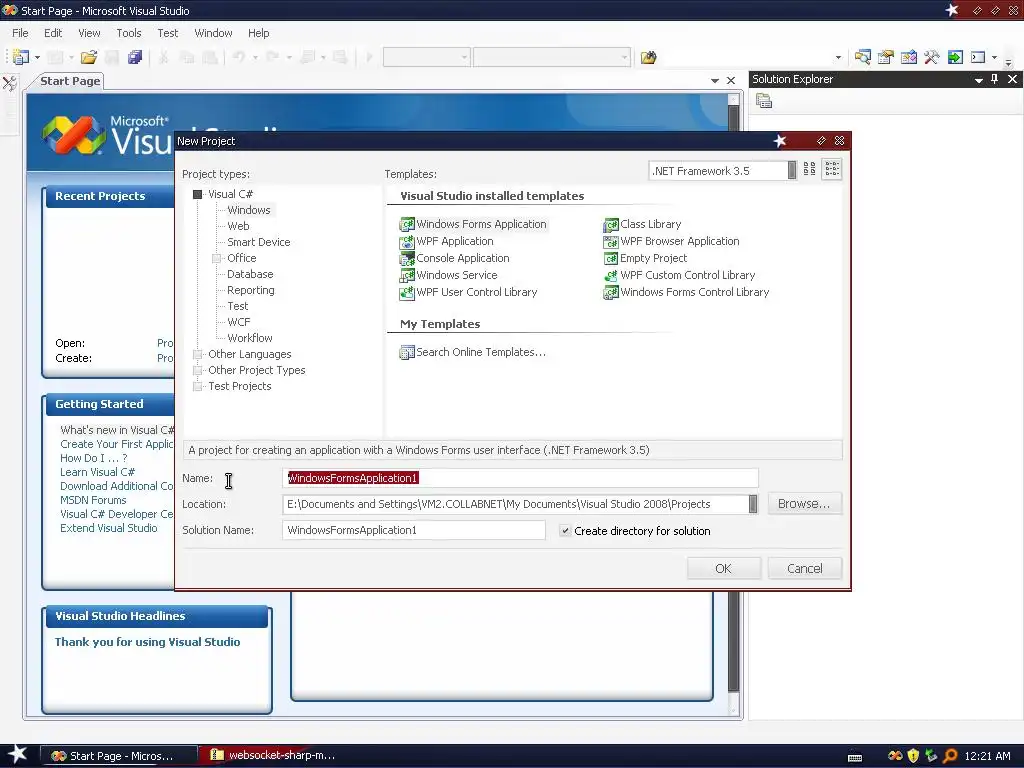Click the Start Page toolbar icon

955,57
